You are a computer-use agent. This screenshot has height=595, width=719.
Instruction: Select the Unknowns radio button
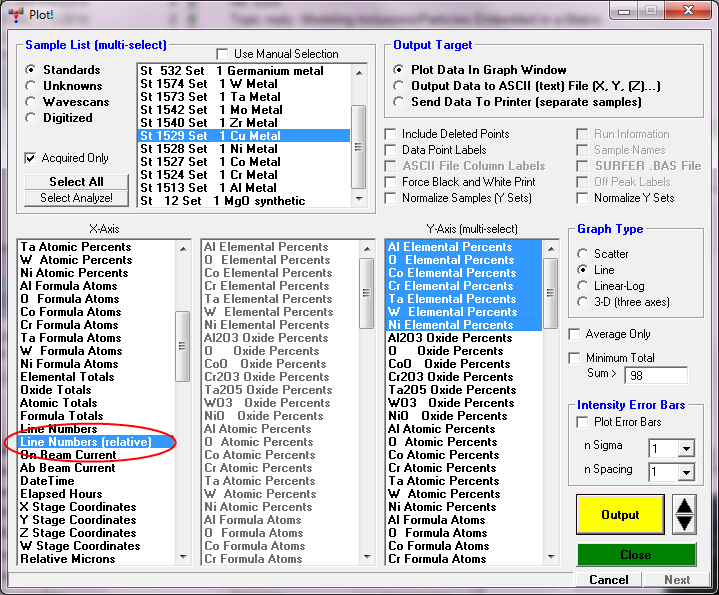31,86
